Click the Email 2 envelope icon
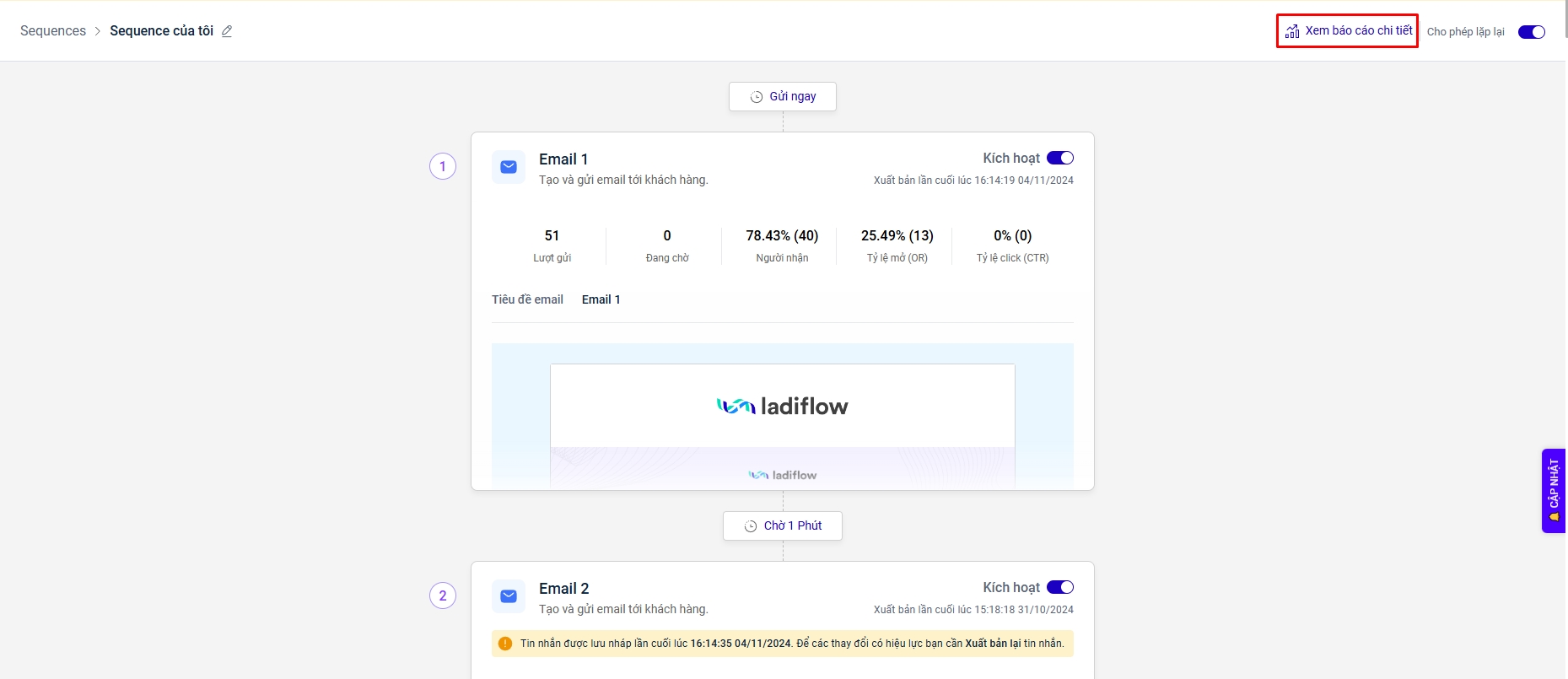This screenshot has width=1568, height=679. (x=509, y=596)
